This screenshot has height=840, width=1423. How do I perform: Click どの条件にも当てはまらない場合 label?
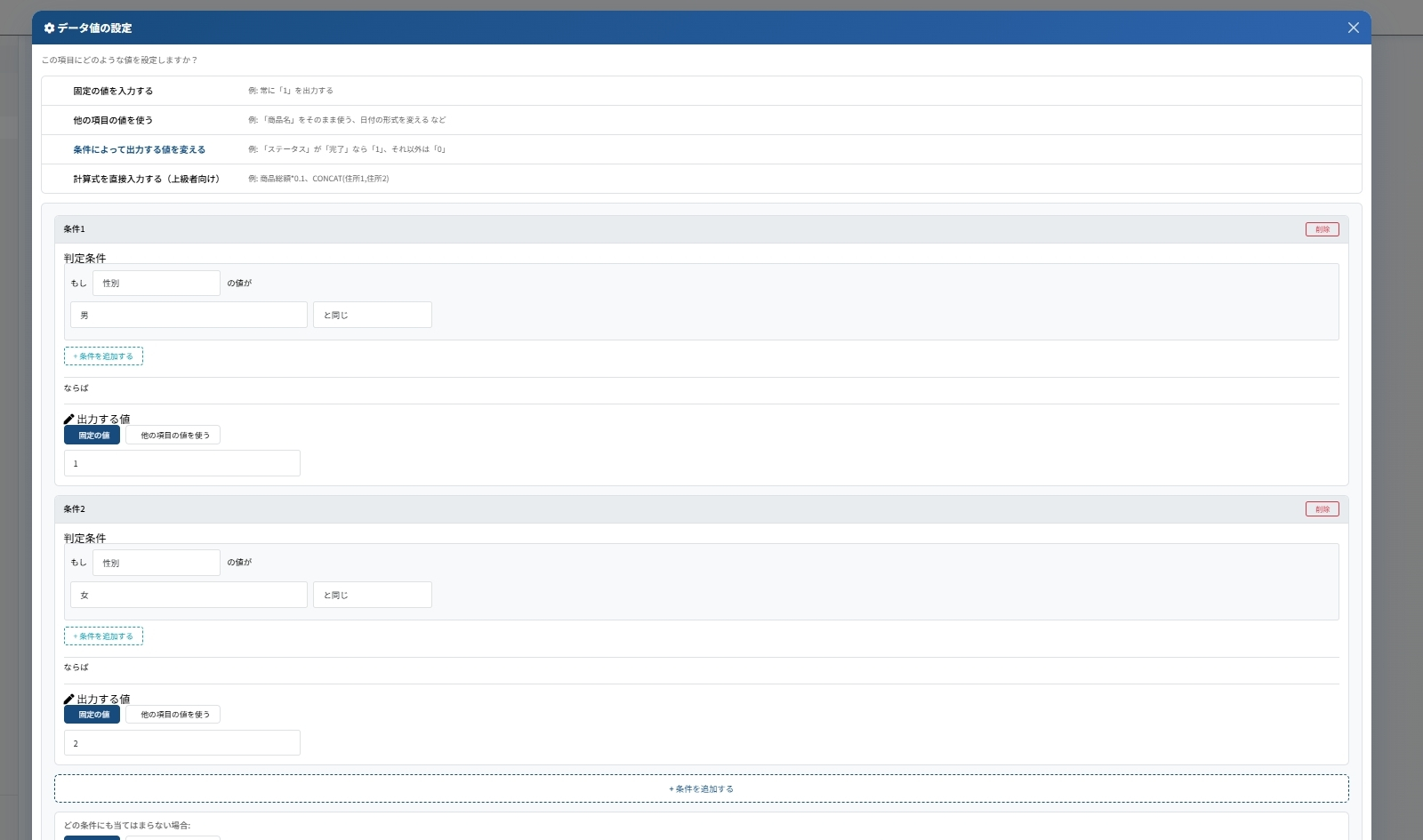pyautogui.click(x=127, y=825)
